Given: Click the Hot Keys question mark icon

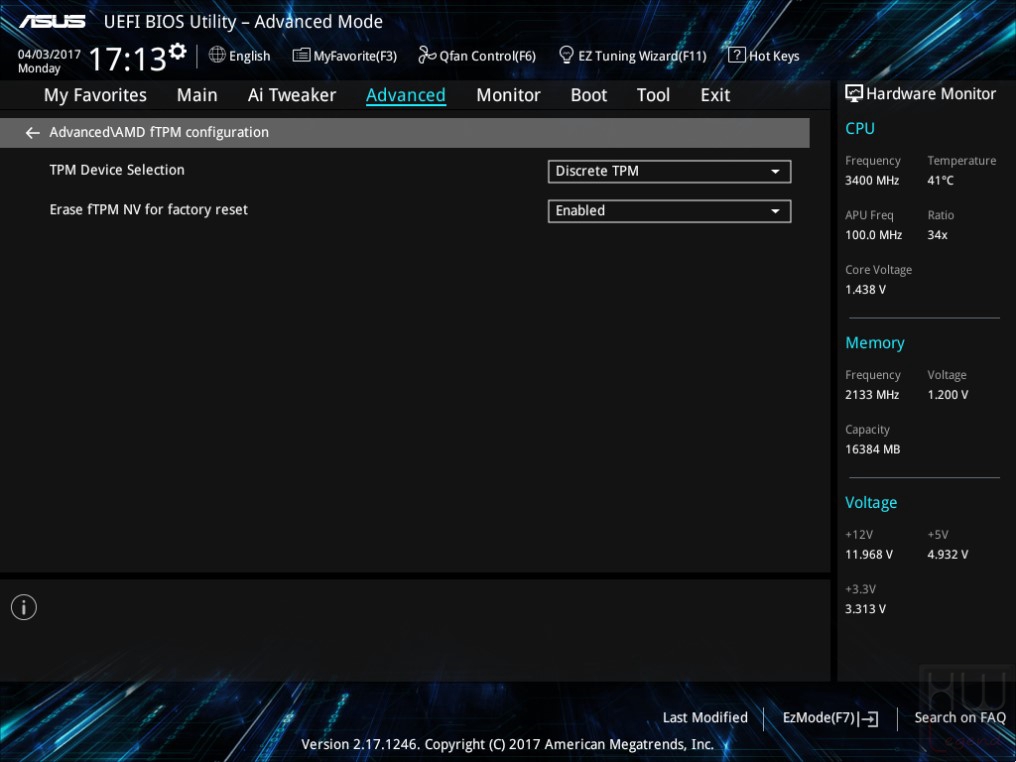Looking at the screenshot, I should [x=736, y=55].
